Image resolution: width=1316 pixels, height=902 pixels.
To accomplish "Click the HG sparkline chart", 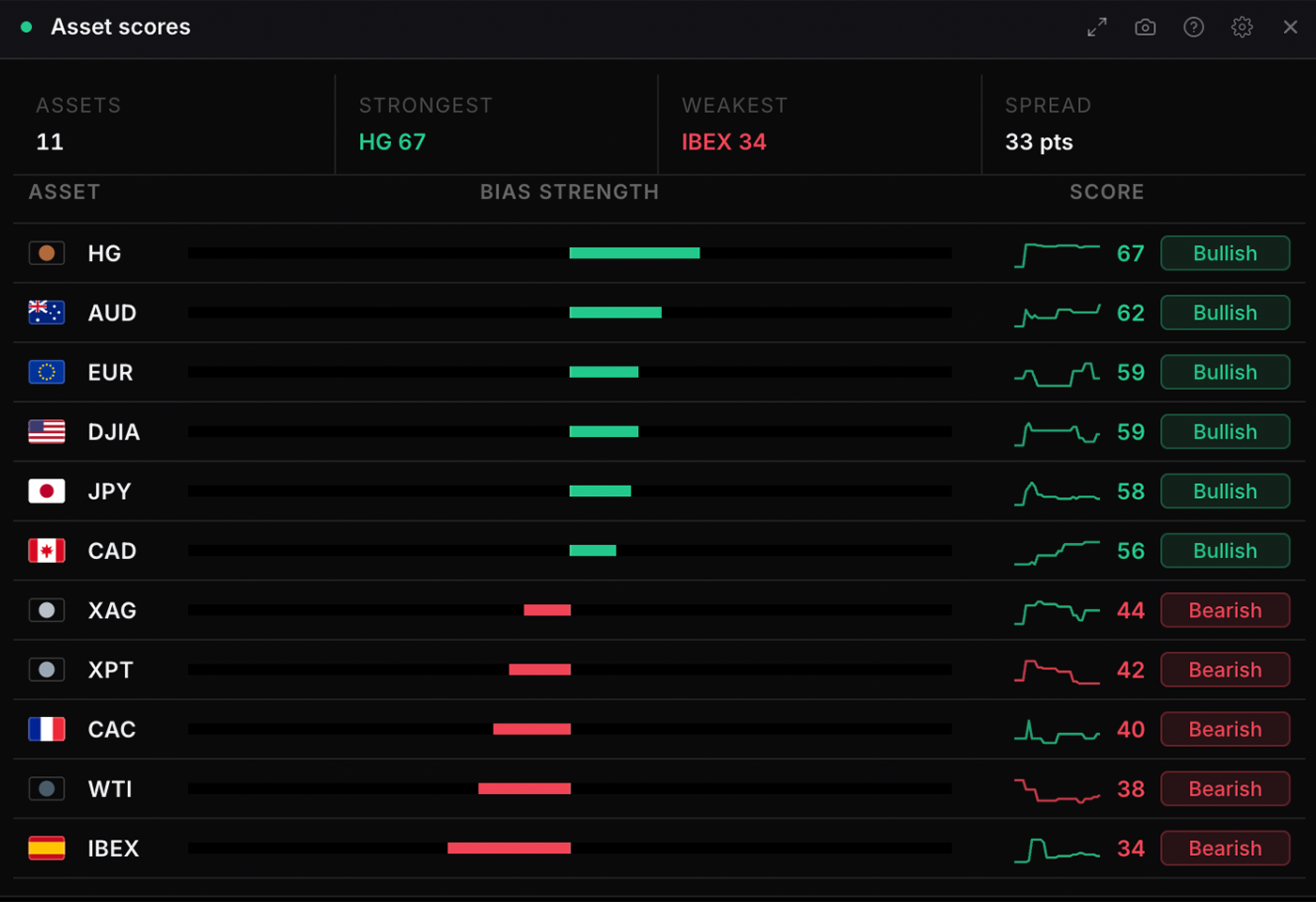I will [x=1057, y=254].
